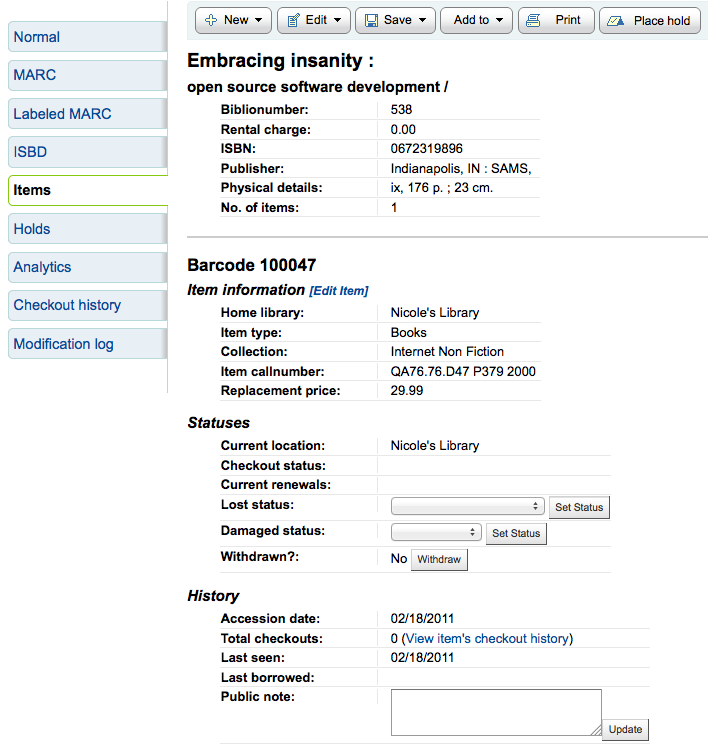Click the New plus icon in toolbar

(210, 20)
